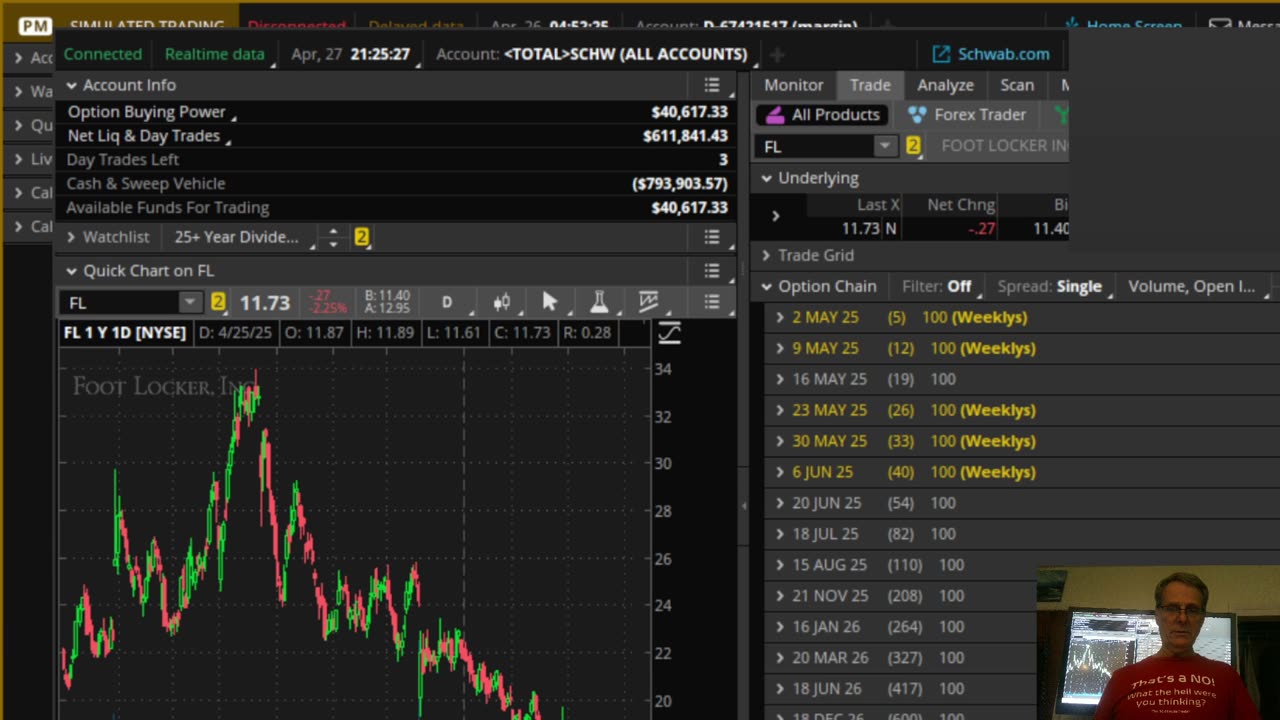Open the Account Info panel menu icon
Screen dimensions: 1280x720
pyautogui.click(x=711, y=86)
